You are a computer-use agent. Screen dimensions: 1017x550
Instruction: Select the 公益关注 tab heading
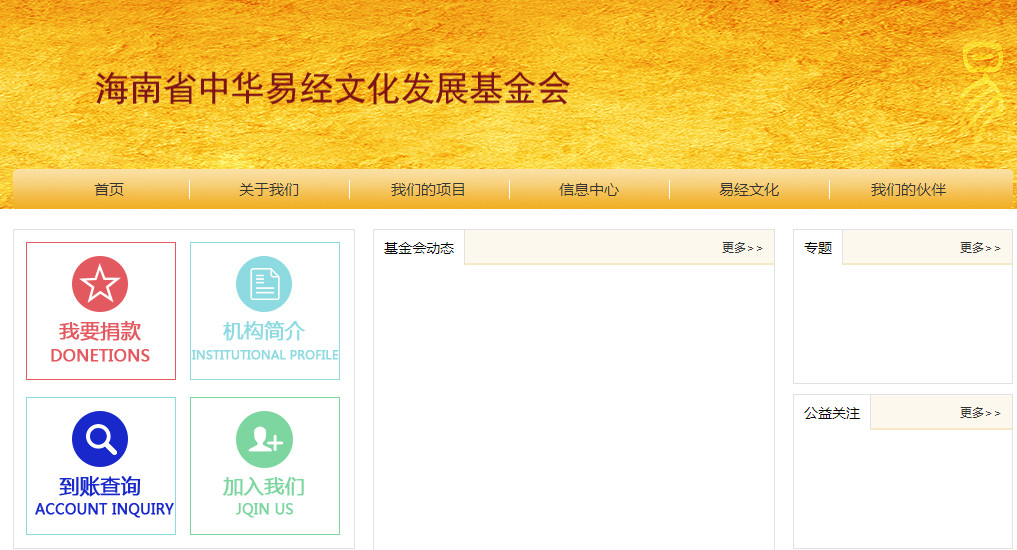click(832, 413)
